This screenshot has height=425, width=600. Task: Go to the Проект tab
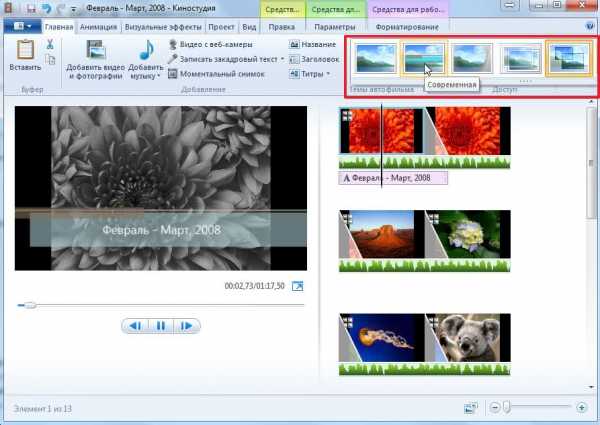pos(221,27)
